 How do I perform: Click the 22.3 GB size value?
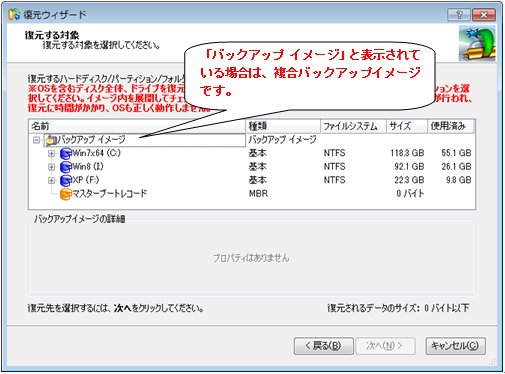pos(409,180)
